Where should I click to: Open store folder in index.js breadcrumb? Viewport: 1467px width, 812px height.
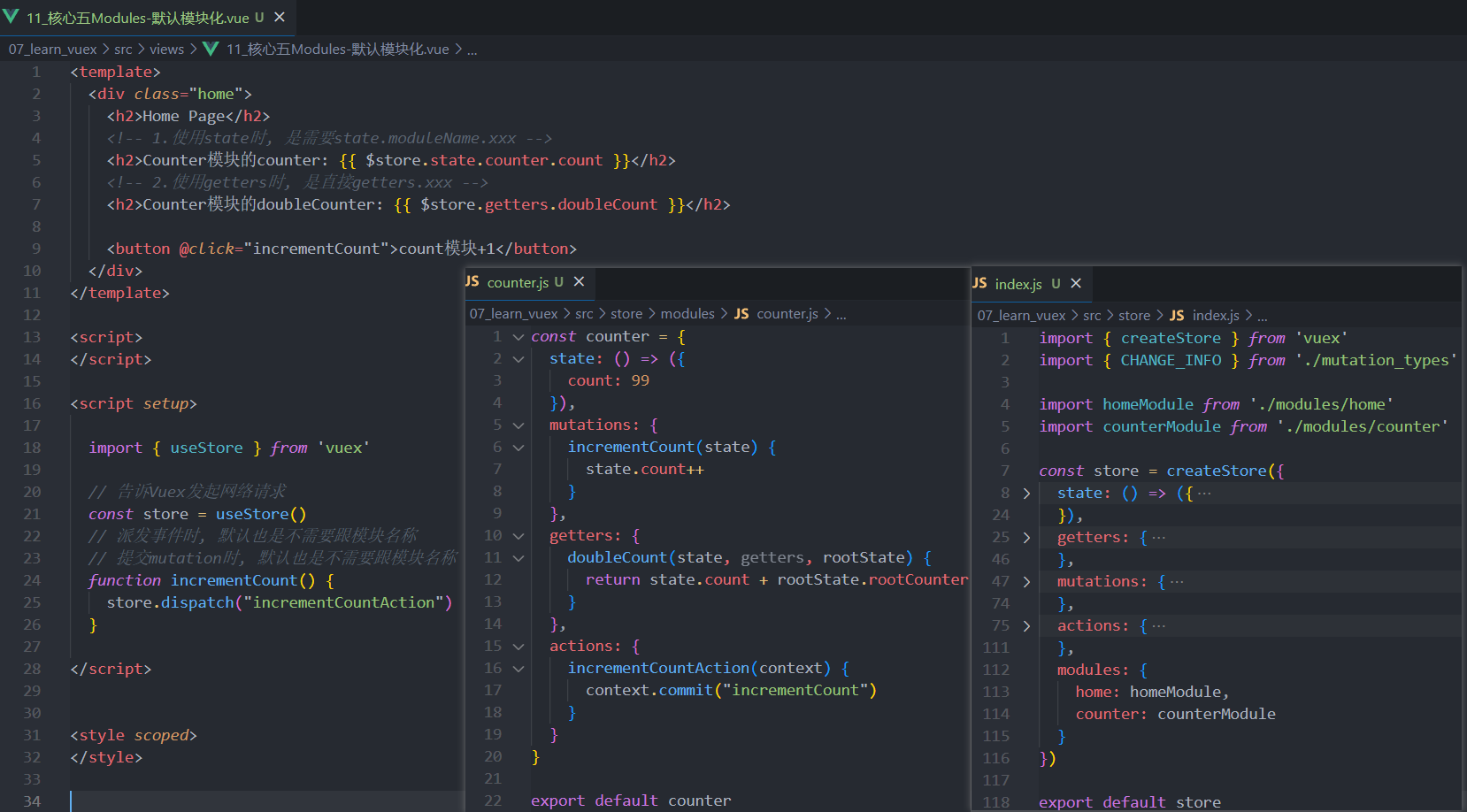click(x=1134, y=316)
